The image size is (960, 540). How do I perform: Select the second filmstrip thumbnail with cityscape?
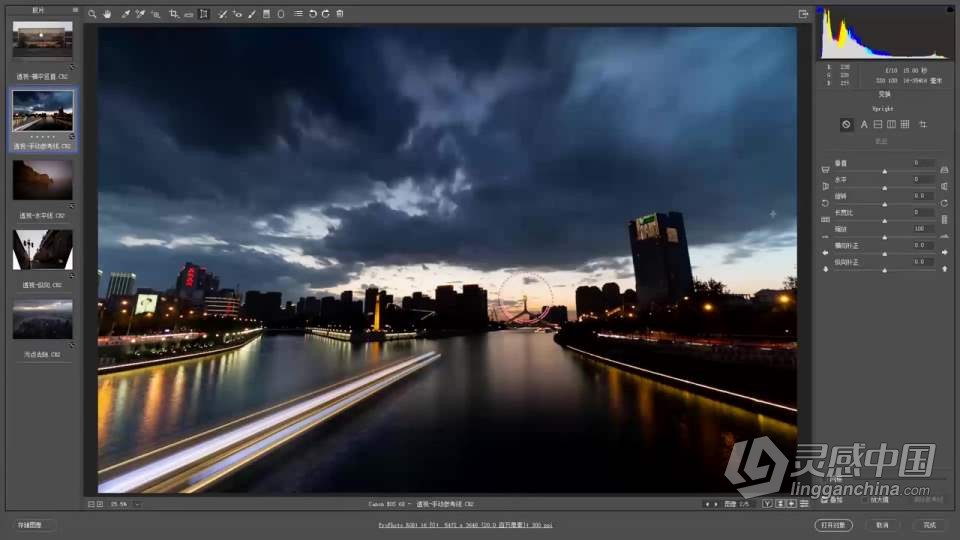[42, 111]
